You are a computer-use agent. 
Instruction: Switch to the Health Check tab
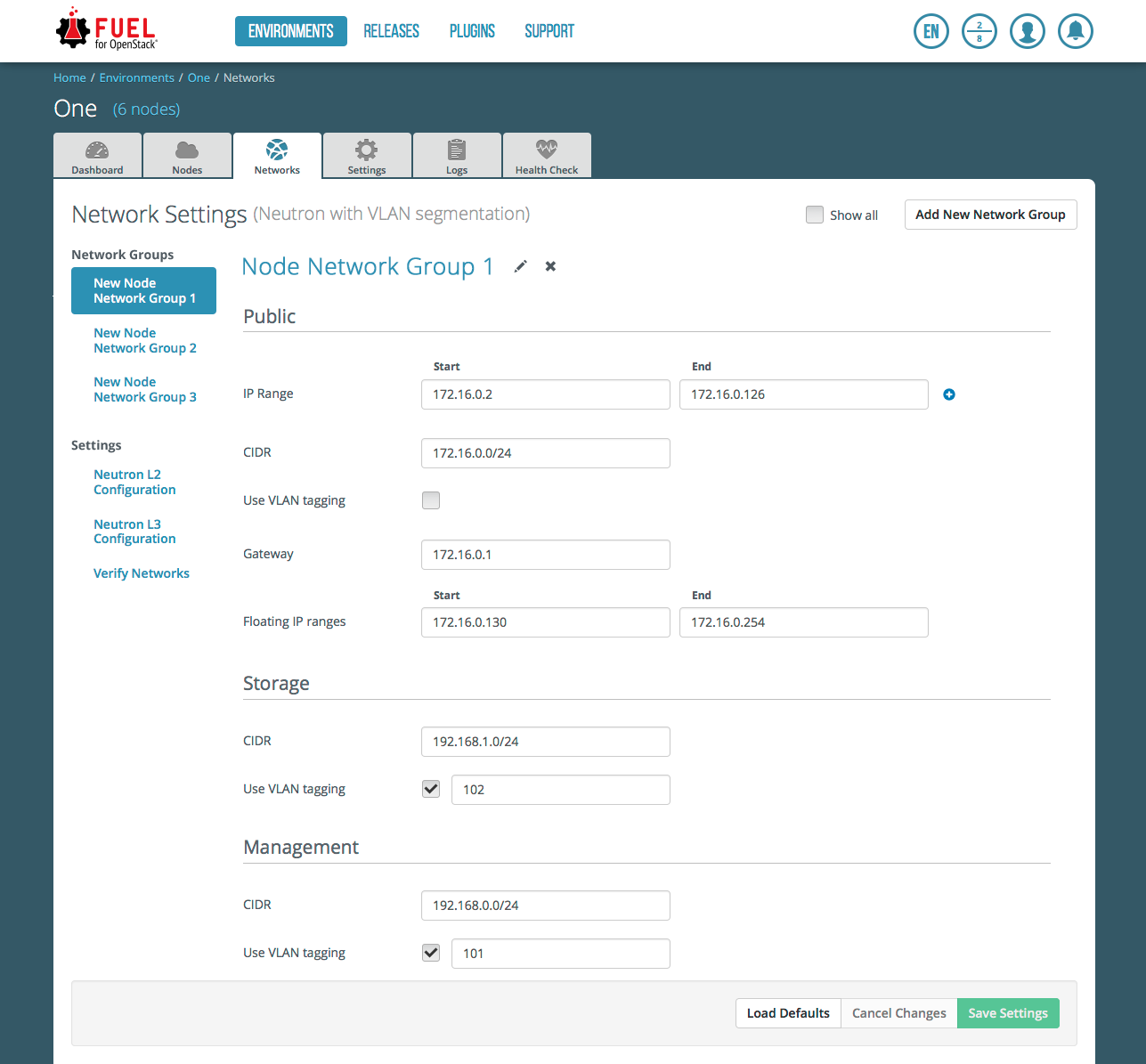546,157
